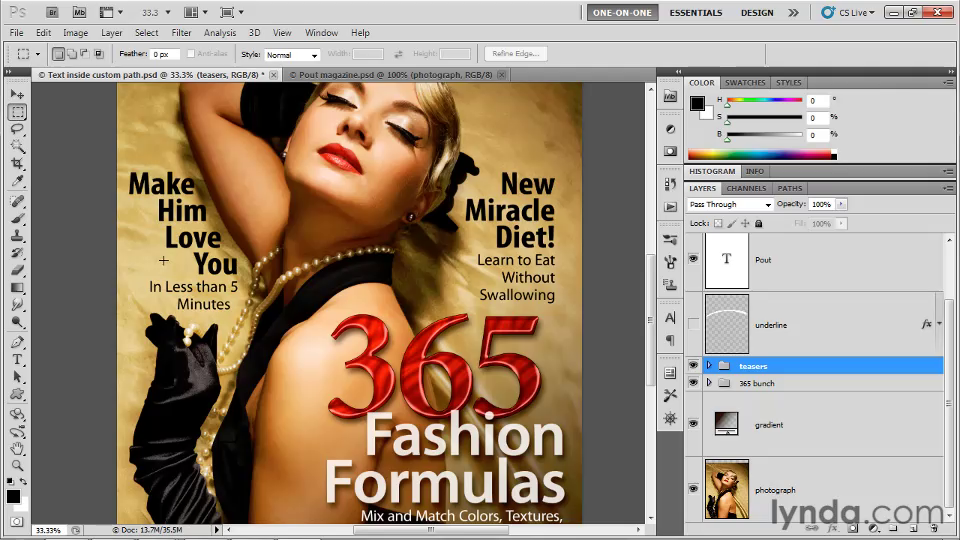Click the Feather input field
The image size is (960, 540).
(165, 54)
